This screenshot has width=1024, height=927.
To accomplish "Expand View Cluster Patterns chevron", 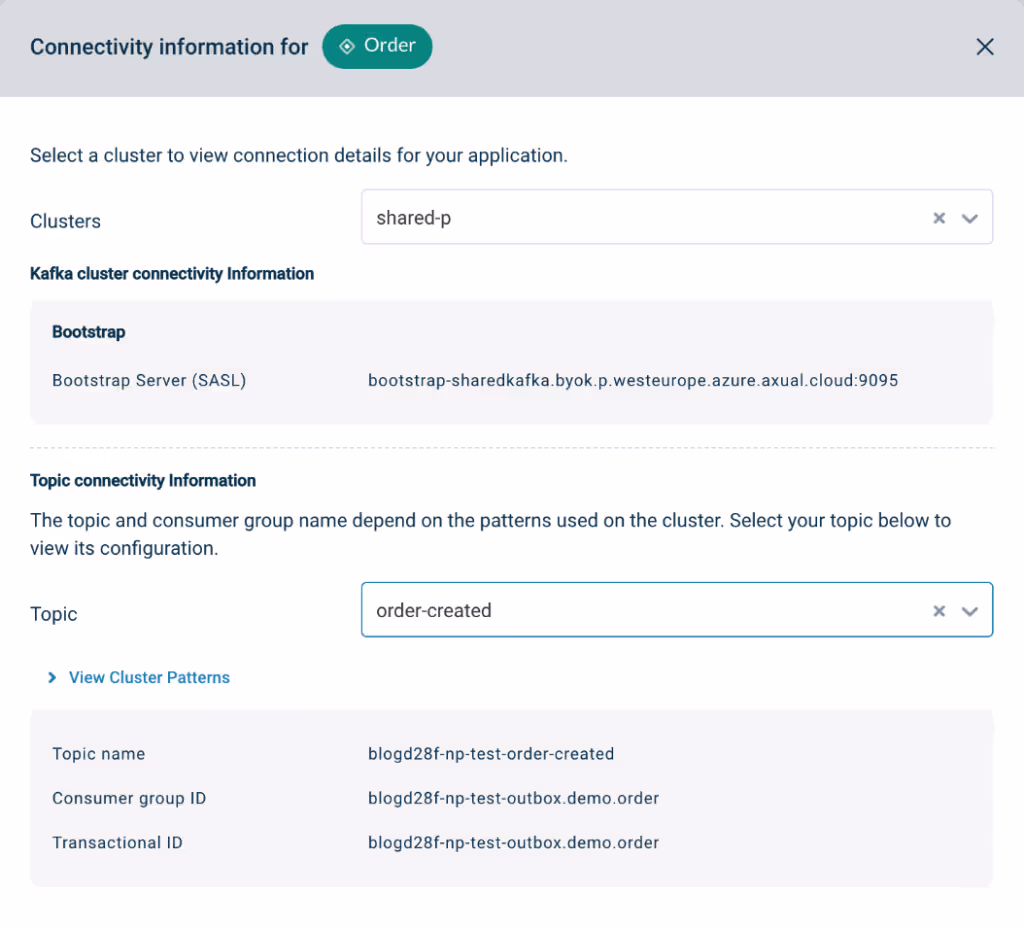I will [52, 677].
